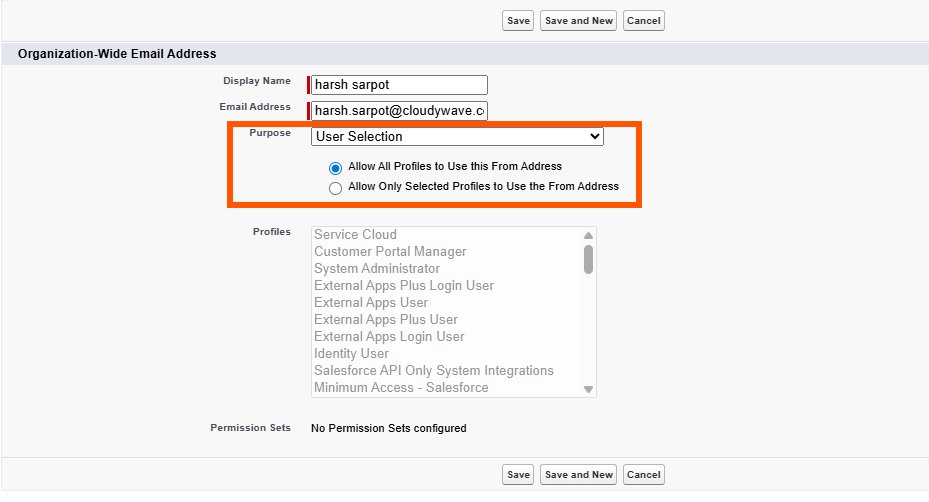Click the bottom Save and New button
Screen dimensions: 929x502
(x=579, y=475)
